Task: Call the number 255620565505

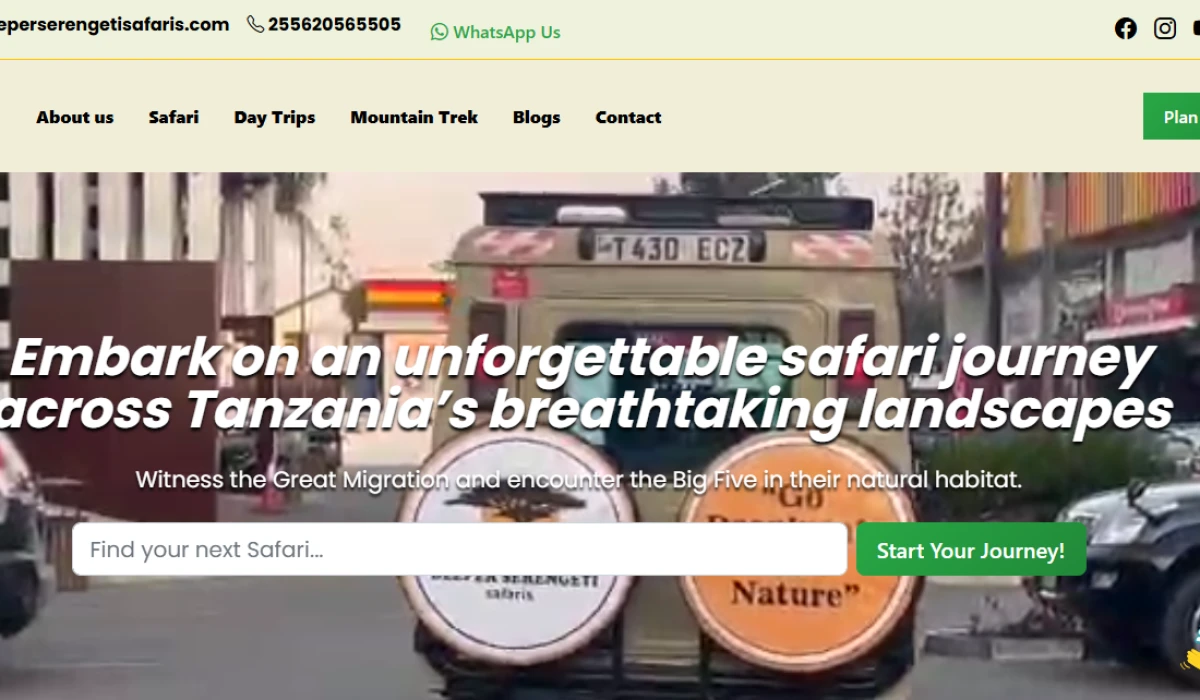Action: 334,24
